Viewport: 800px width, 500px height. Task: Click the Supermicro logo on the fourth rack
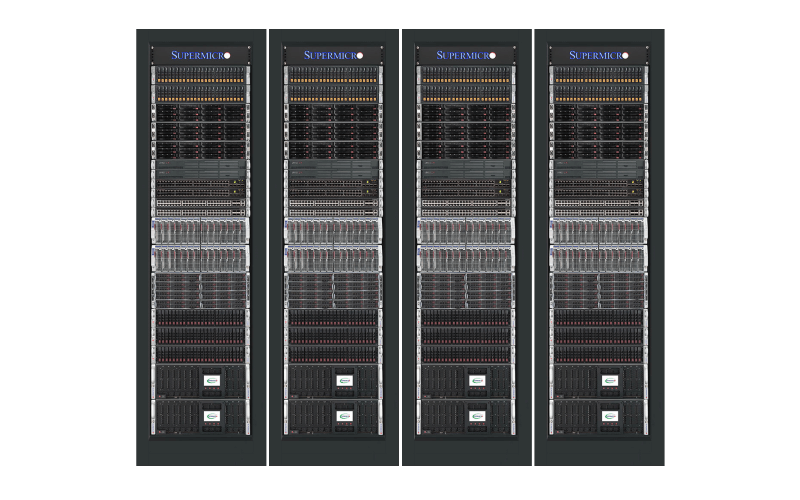point(598,55)
